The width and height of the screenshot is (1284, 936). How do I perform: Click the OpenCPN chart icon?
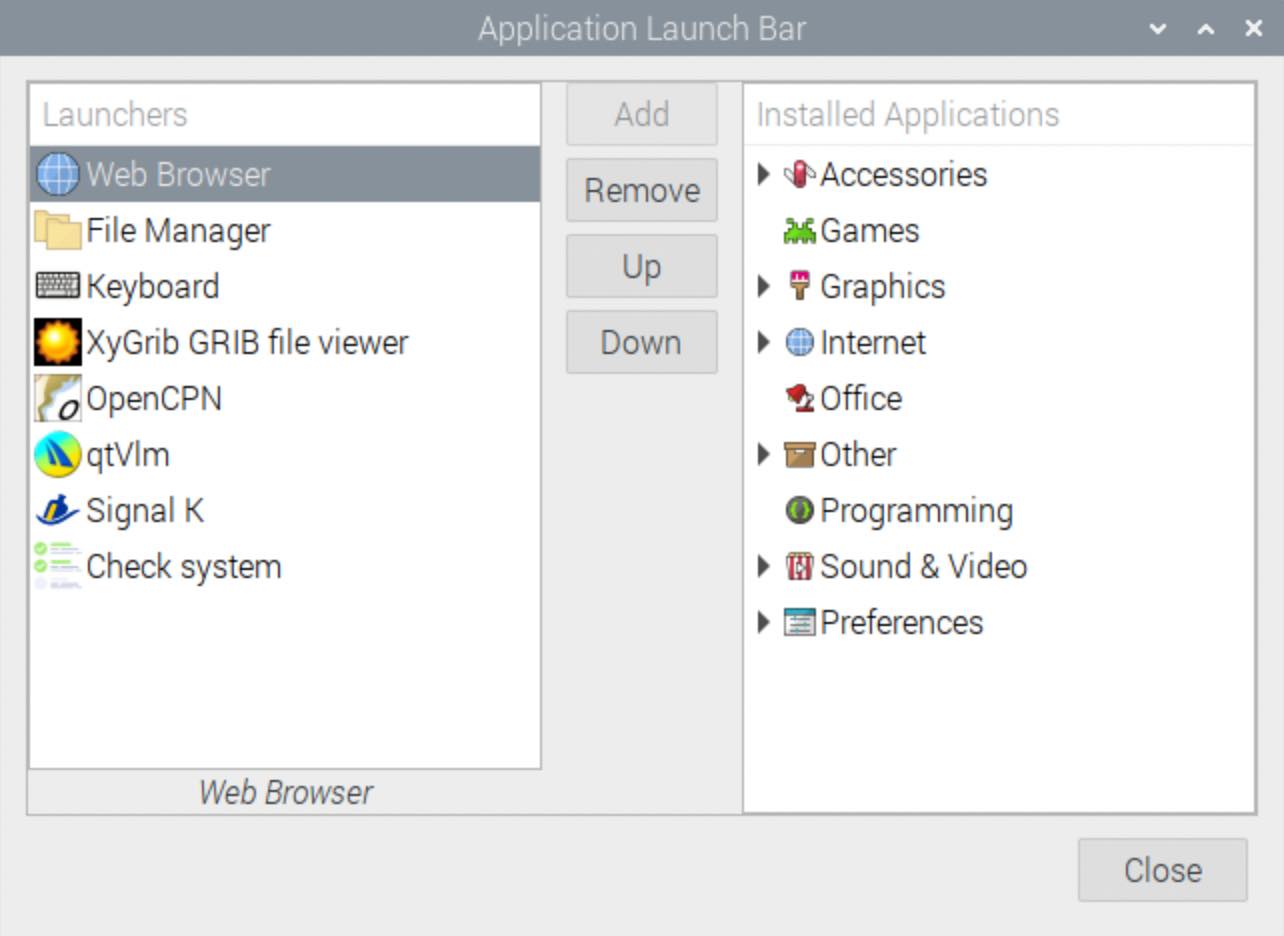tap(58, 398)
